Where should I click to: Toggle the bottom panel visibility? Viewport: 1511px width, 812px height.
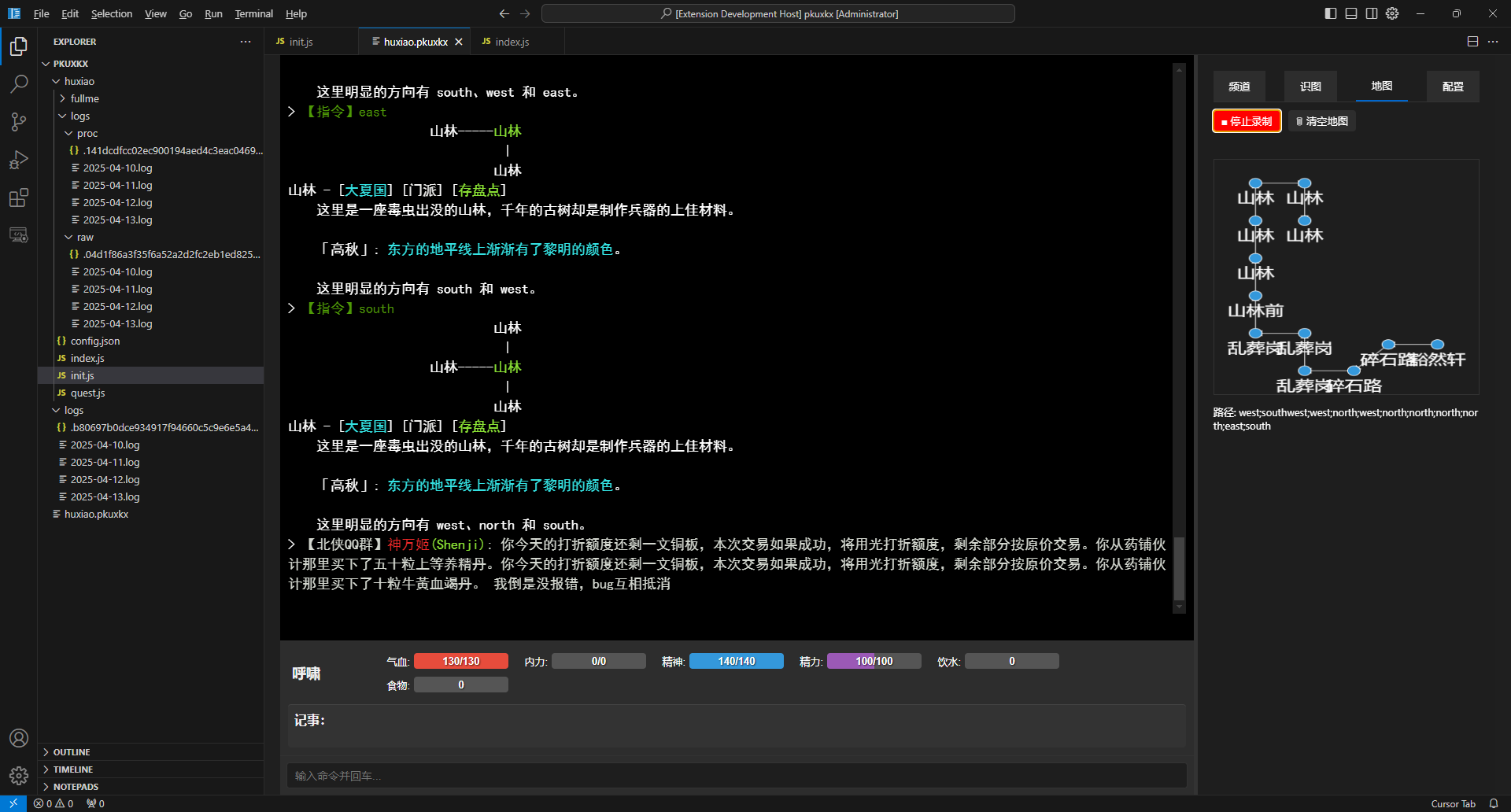[x=1350, y=13]
